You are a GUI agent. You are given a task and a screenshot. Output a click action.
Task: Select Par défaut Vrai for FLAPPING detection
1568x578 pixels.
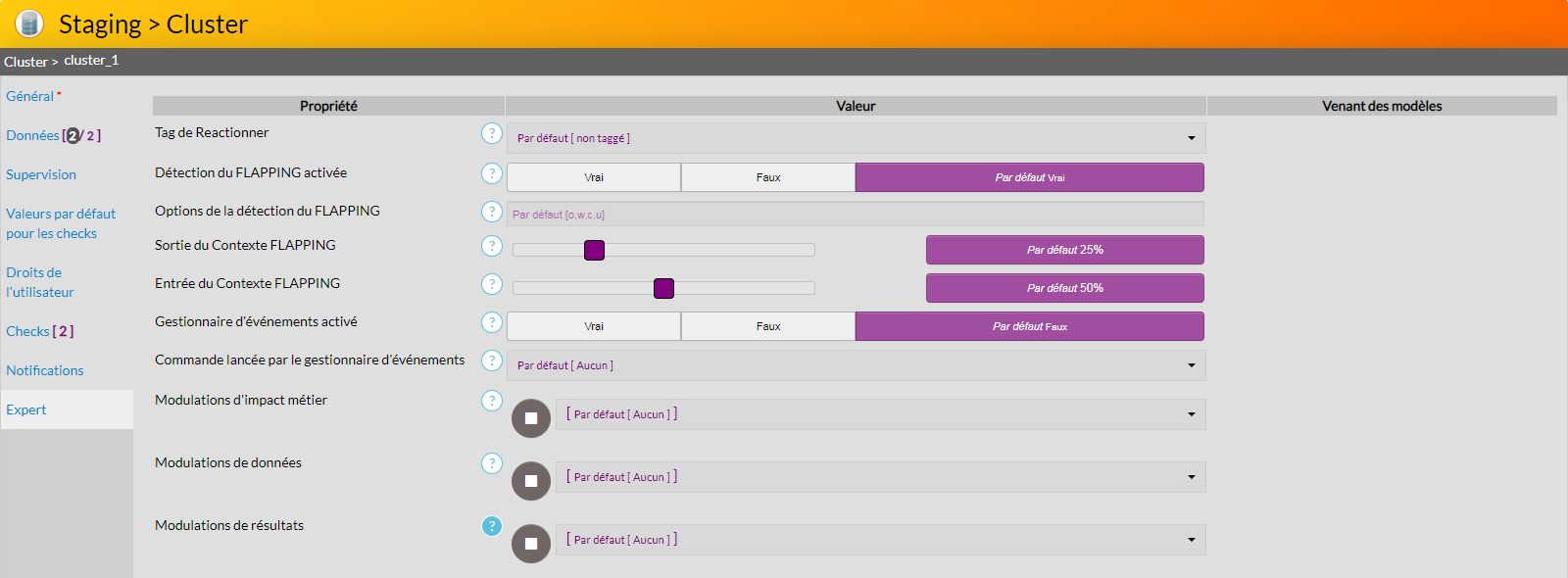(x=1029, y=177)
